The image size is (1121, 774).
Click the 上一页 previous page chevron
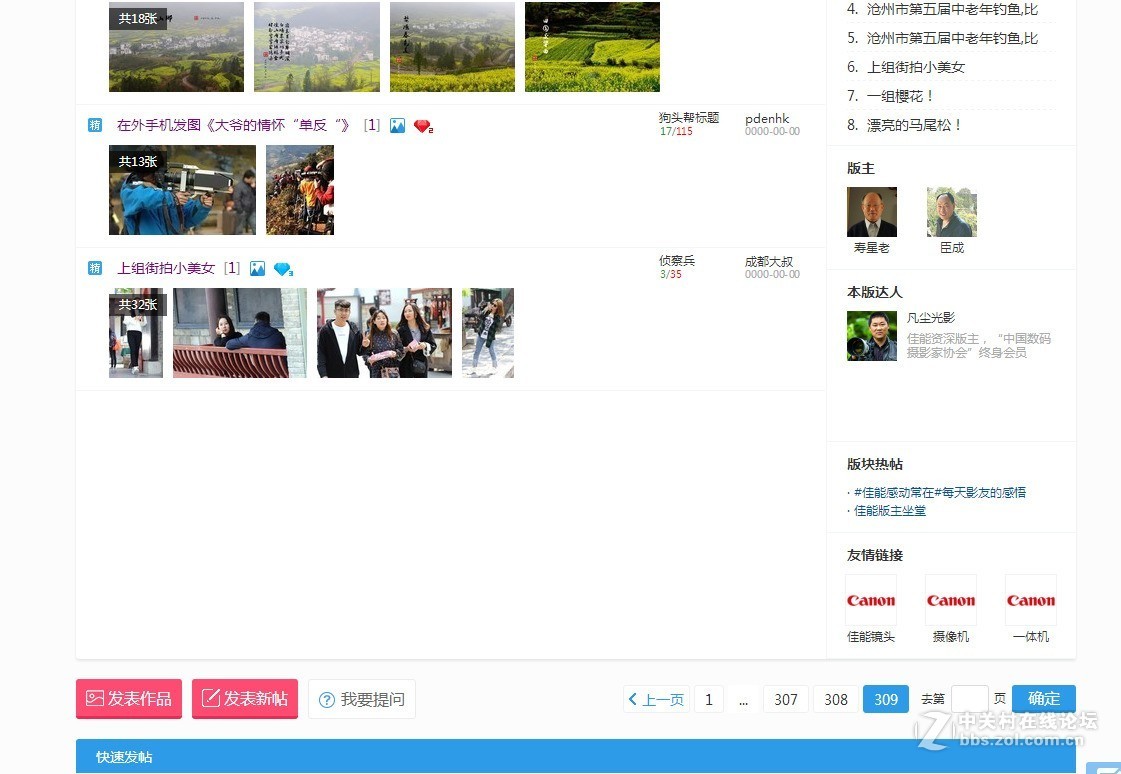coord(655,699)
